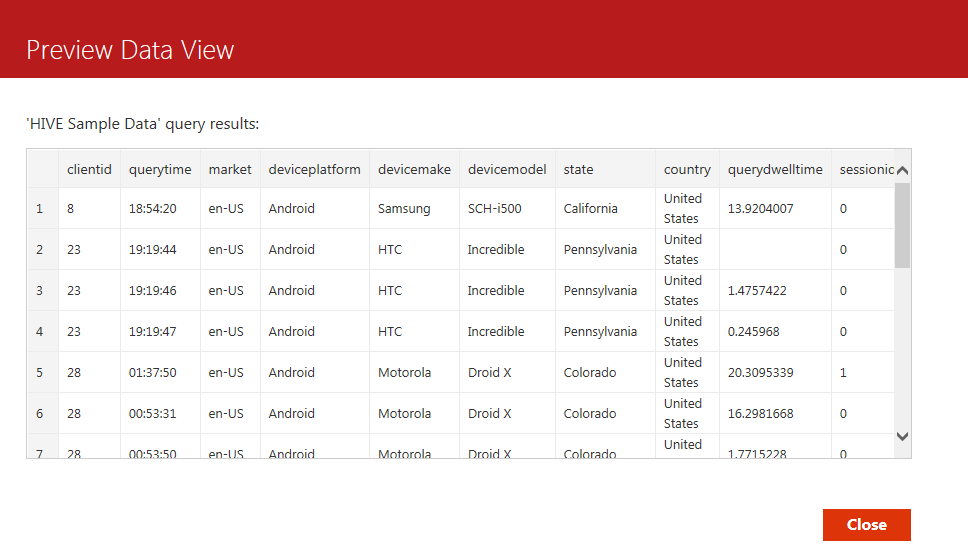Select the clientid column header
Screen dimensions: 968x557
[x=89, y=169]
